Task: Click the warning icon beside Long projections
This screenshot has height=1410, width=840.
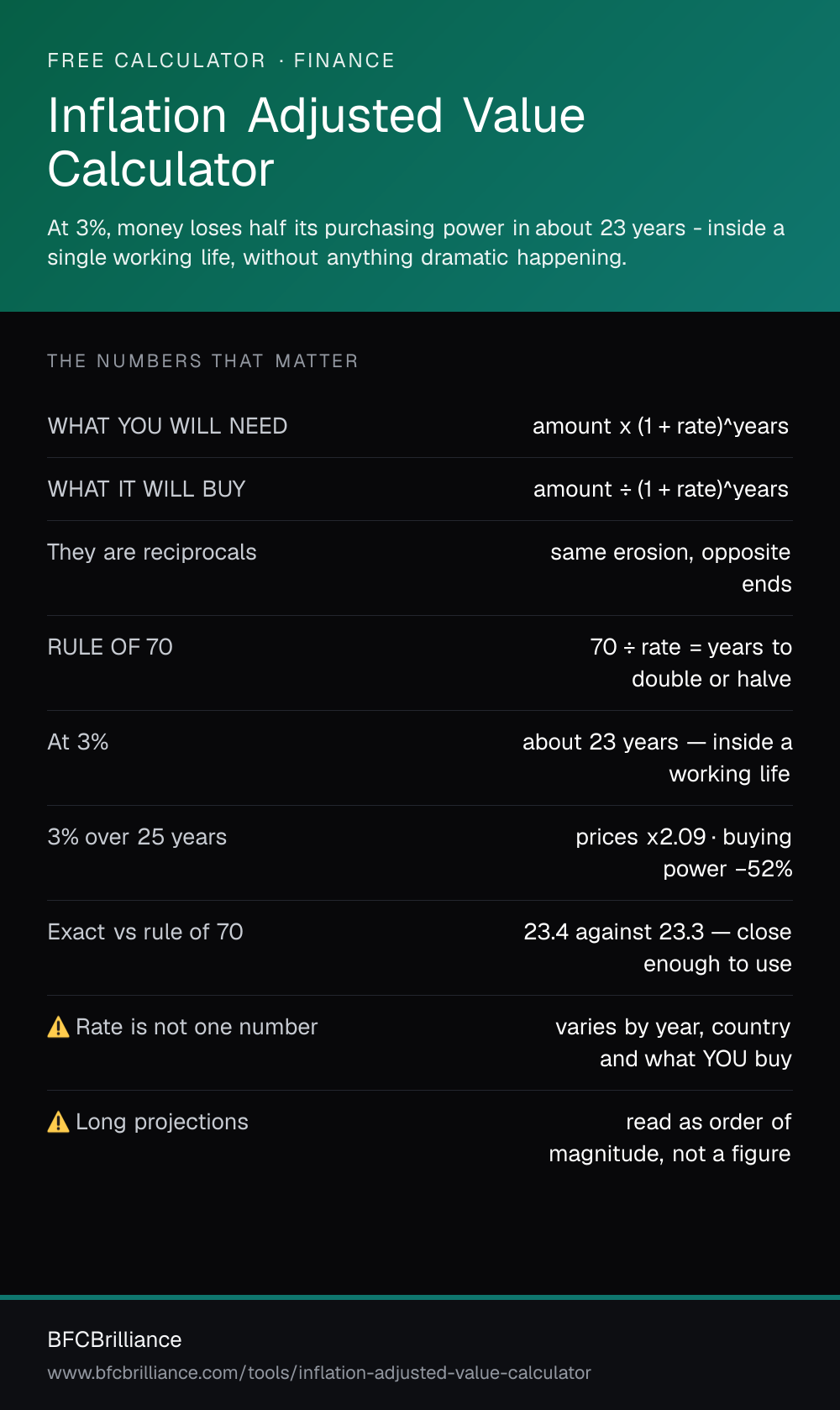Action: pyautogui.click(x=58, y=1122)
